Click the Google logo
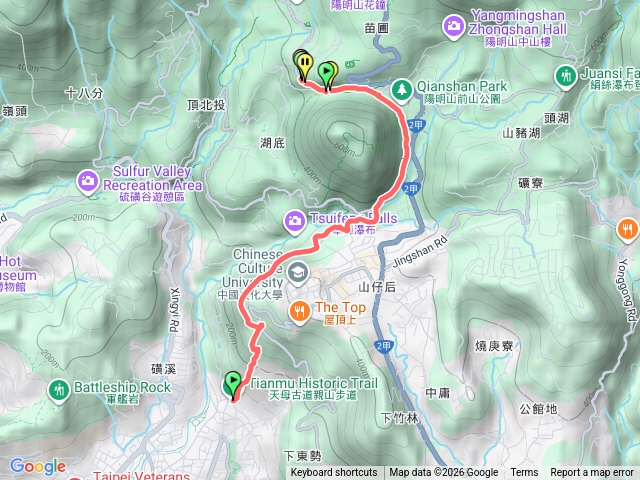Image resolution: width=640 pixels, height=480 pixels. [38, 467]
